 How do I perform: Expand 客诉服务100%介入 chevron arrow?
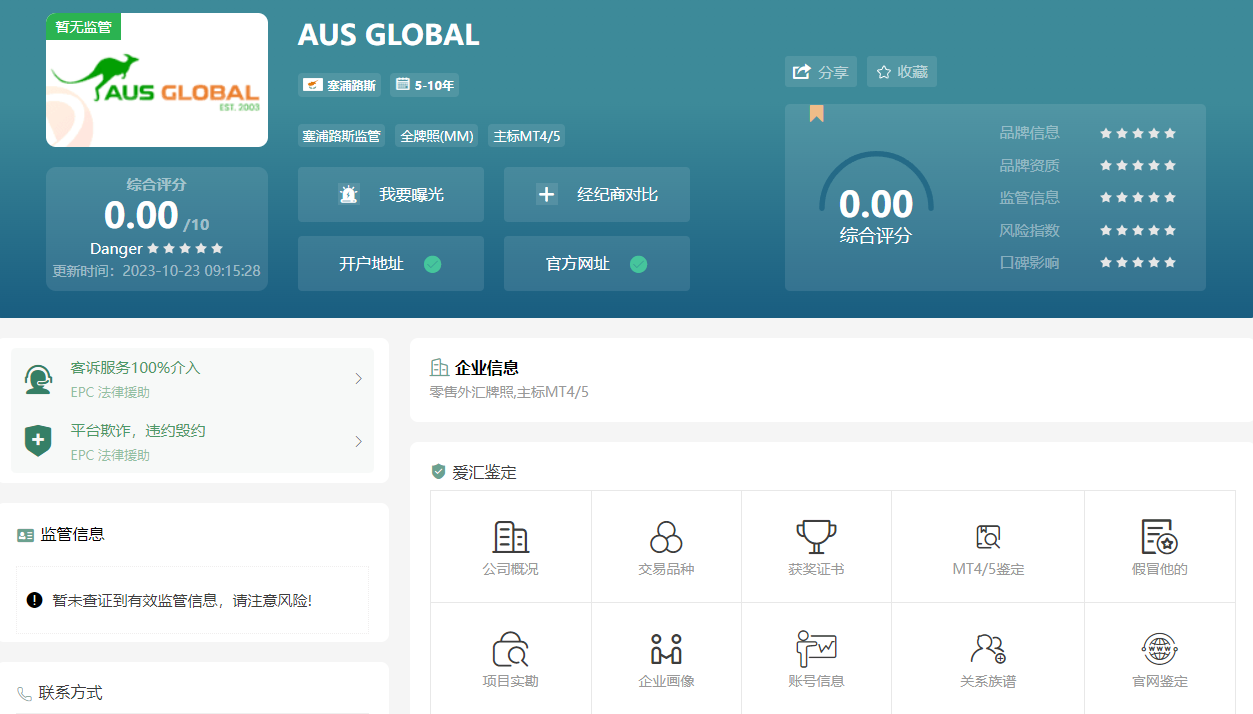click(359, 379)
